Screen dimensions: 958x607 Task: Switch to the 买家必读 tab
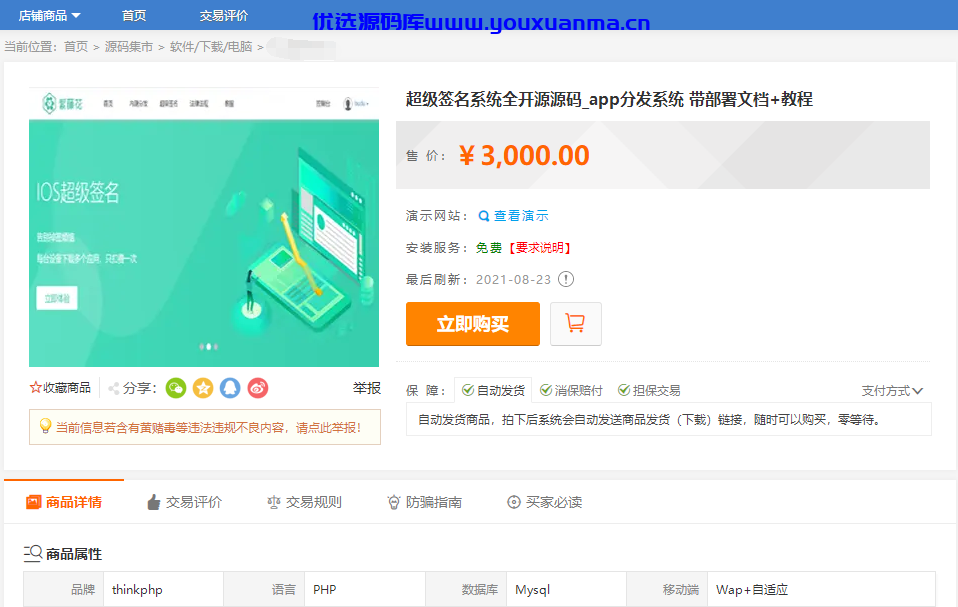coord(544,502)
